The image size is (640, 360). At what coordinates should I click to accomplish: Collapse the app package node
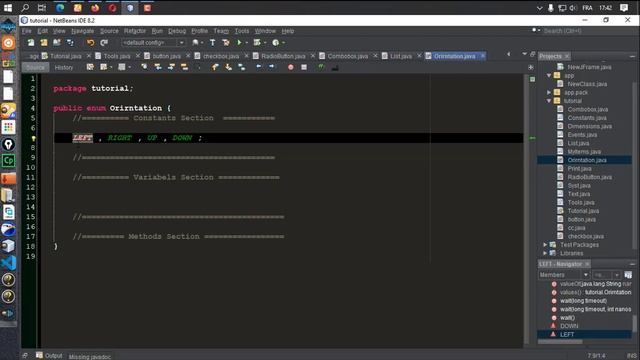coord(549,76)
